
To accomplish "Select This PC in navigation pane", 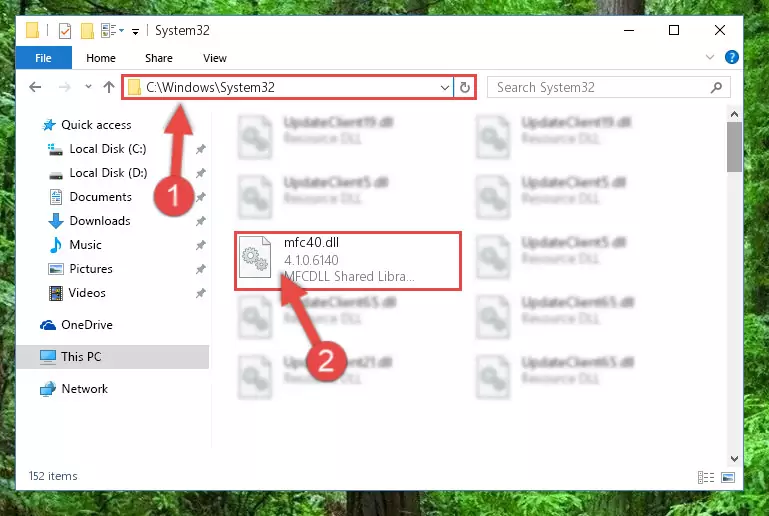I will tap(112, 357).
